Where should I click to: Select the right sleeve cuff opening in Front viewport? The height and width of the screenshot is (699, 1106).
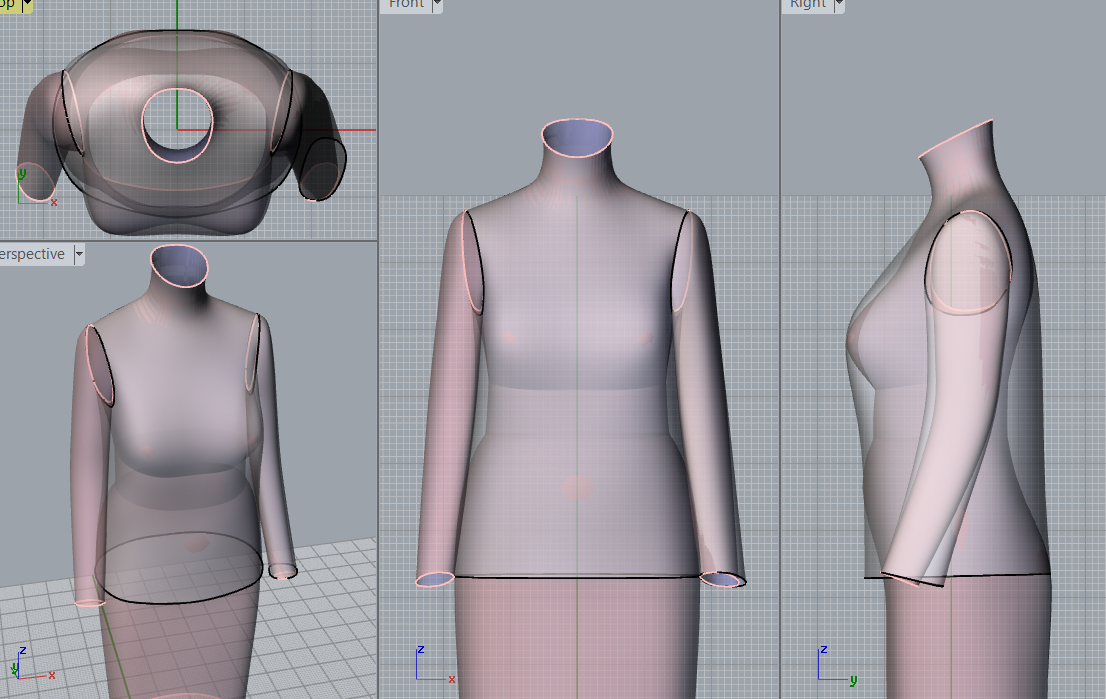722,579
